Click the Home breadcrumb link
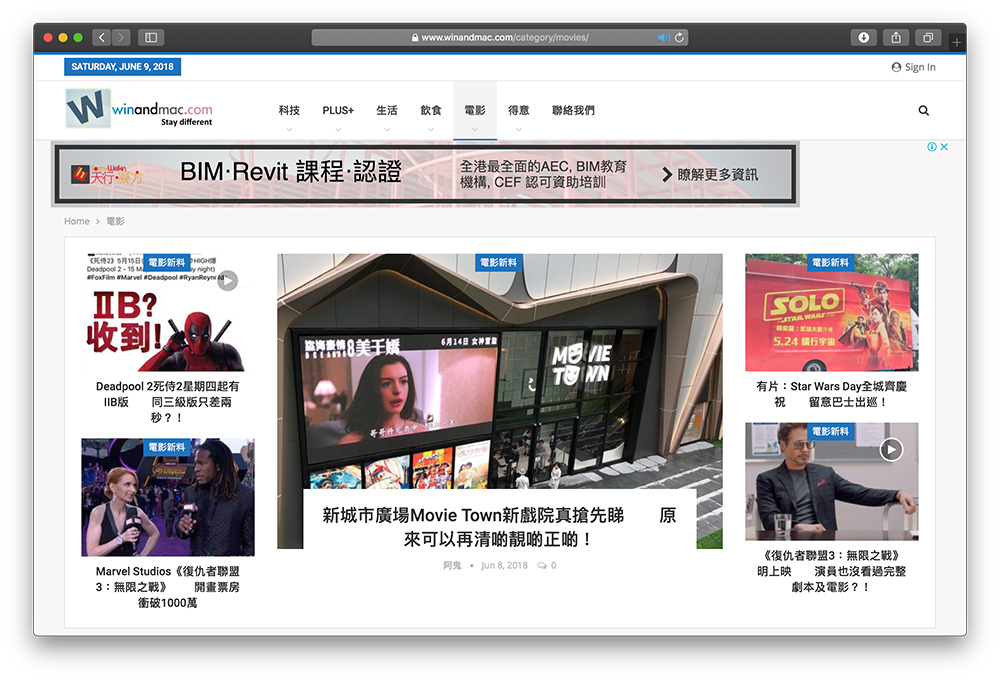Screen dimensions: 1000x680 [77, 221]
